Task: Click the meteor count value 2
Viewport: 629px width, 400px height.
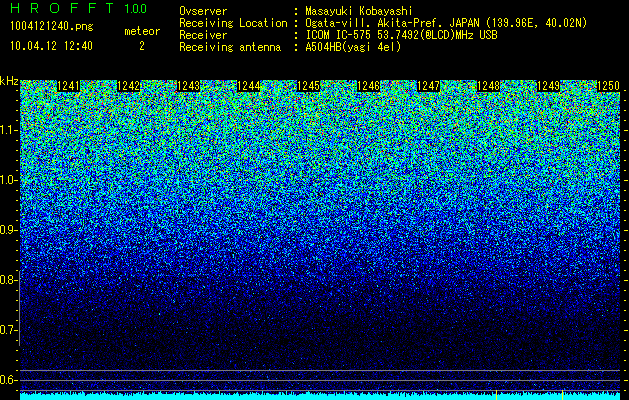Action: pyautogui.click(x=142, y=46)
